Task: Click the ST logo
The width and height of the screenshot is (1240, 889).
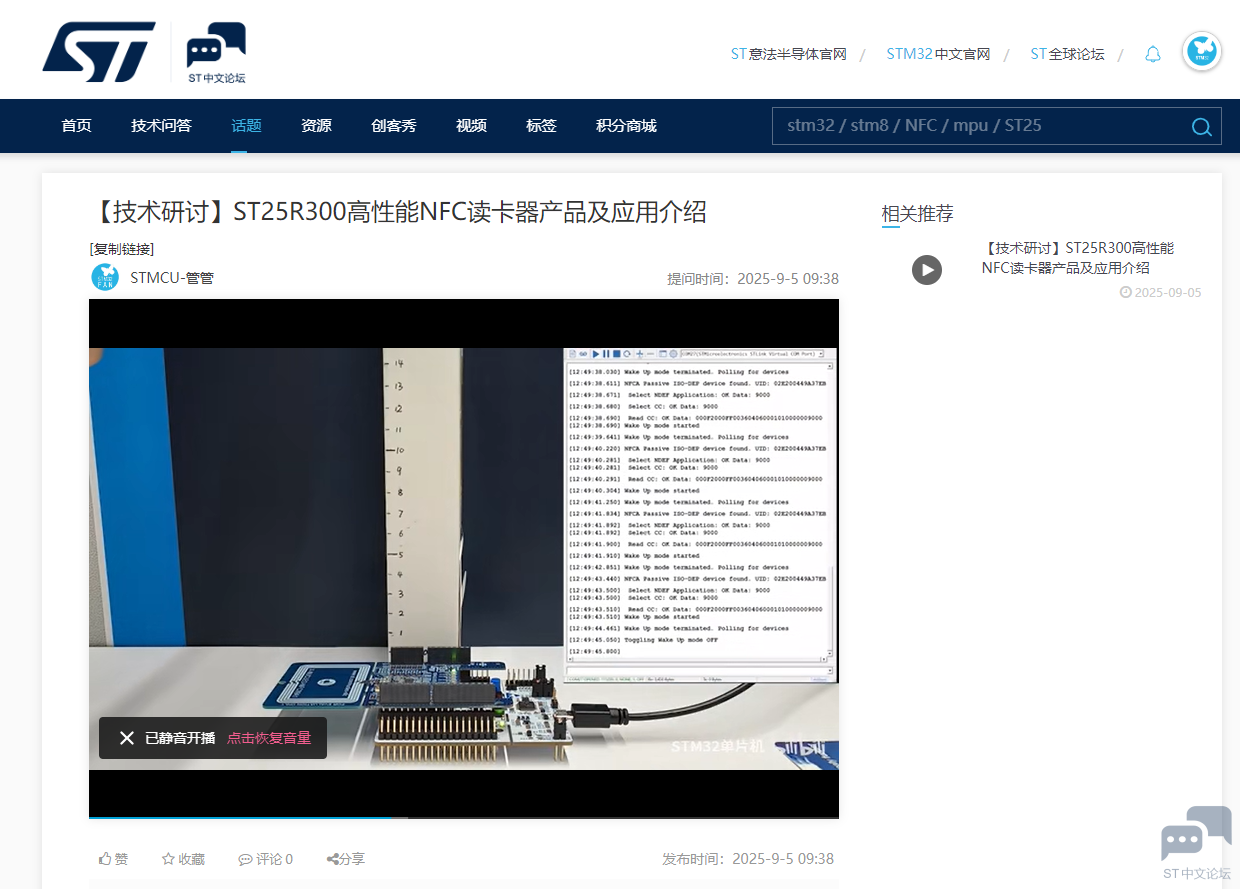Action: [99, 52]
